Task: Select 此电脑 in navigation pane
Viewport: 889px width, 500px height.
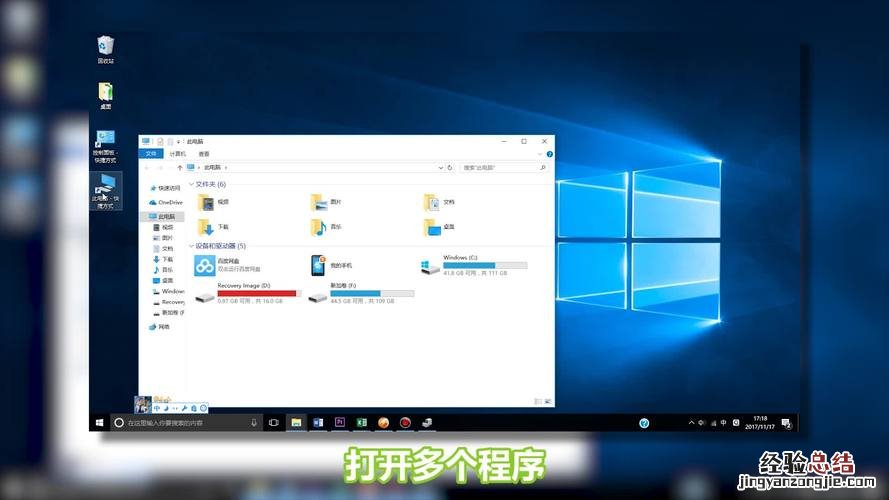Action: tap(162, 217)
